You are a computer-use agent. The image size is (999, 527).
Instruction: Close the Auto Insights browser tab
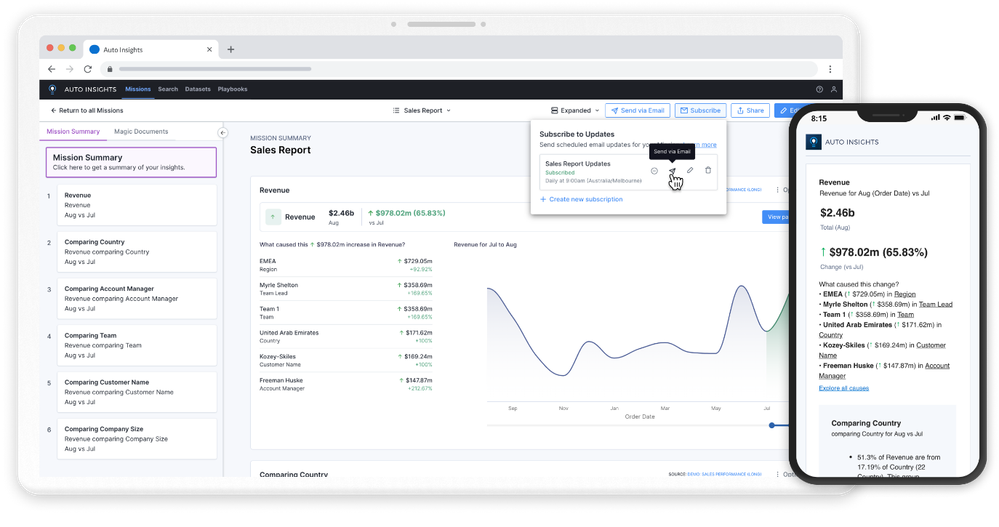tap(209, 49)
